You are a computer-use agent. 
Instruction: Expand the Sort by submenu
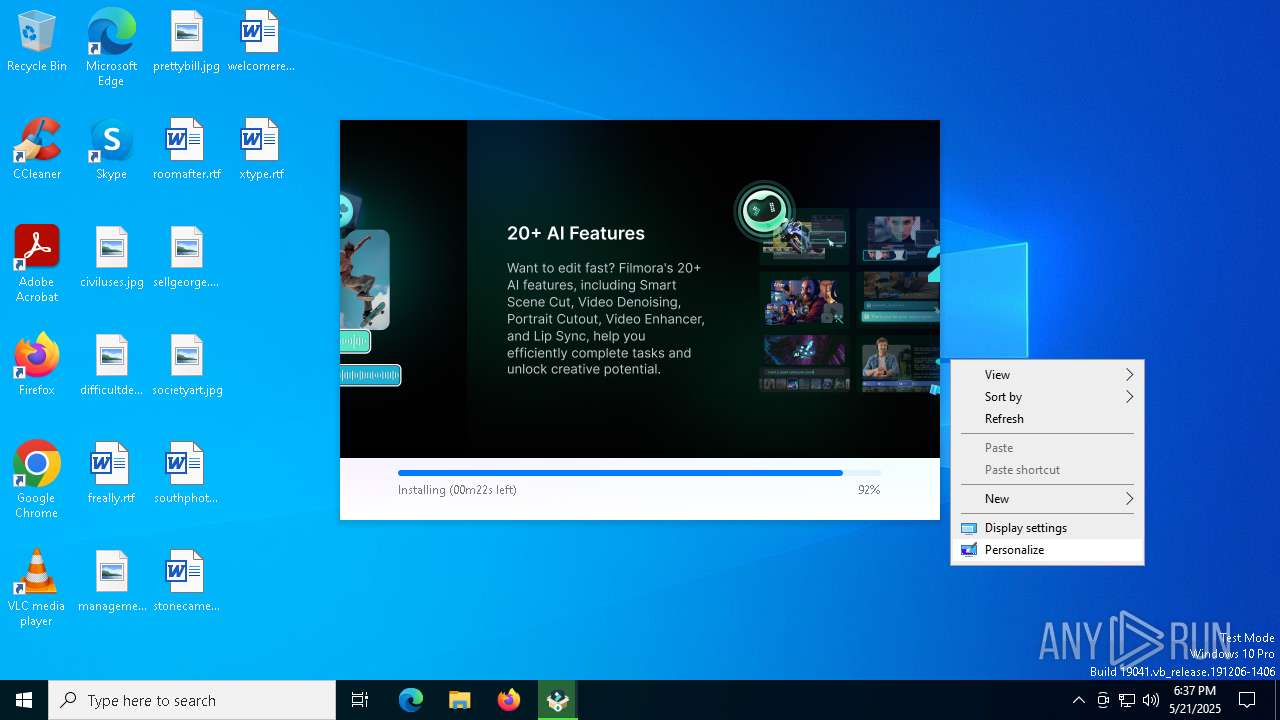coord(1047,397)
